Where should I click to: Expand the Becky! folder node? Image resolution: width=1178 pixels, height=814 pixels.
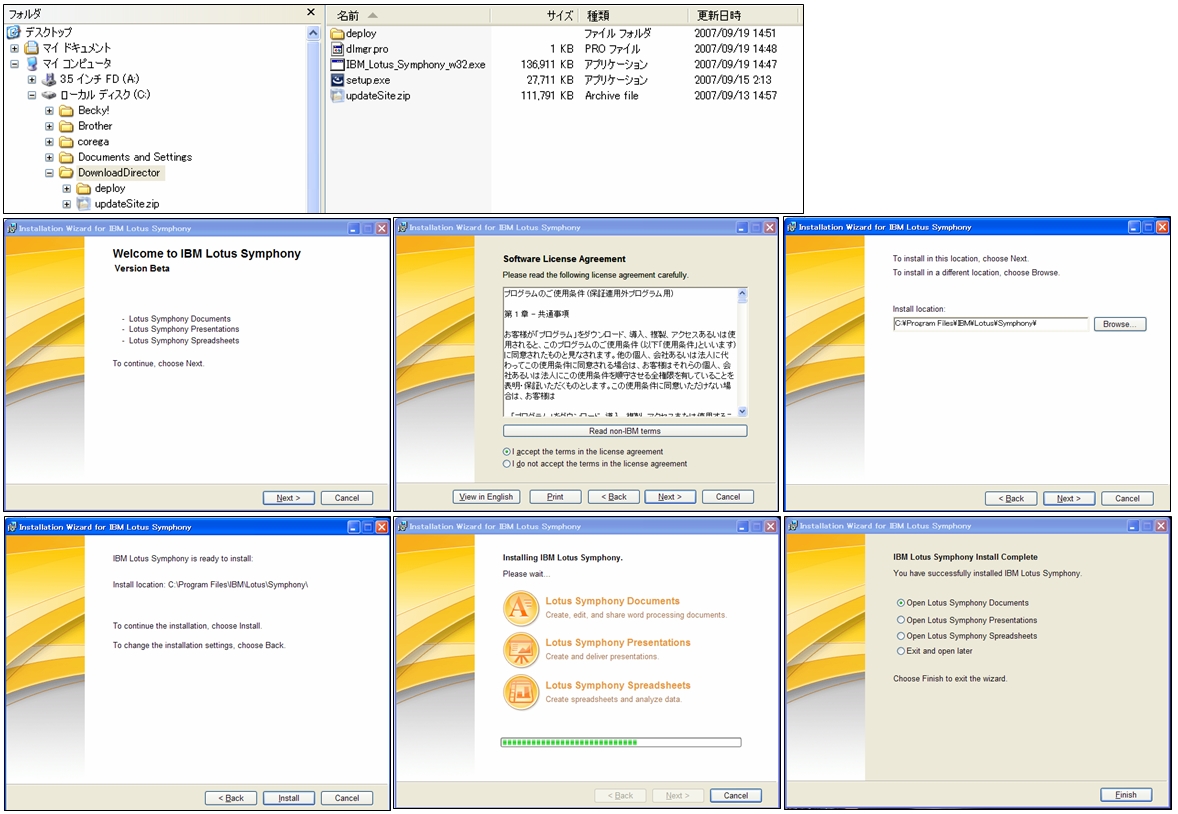pos(49,110)
